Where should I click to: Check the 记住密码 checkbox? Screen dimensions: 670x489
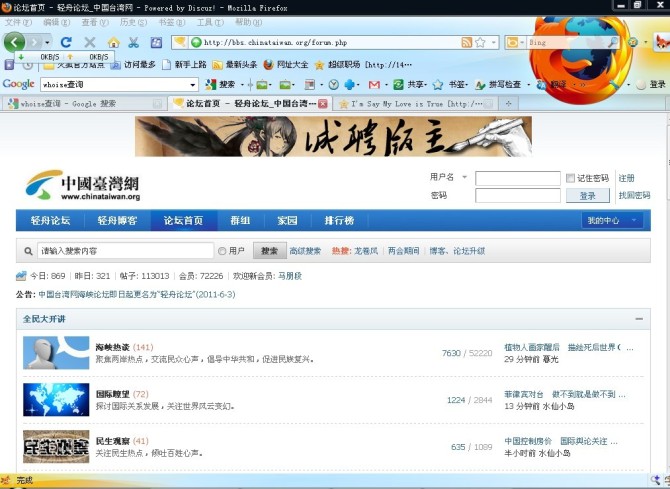pos(570,178)
